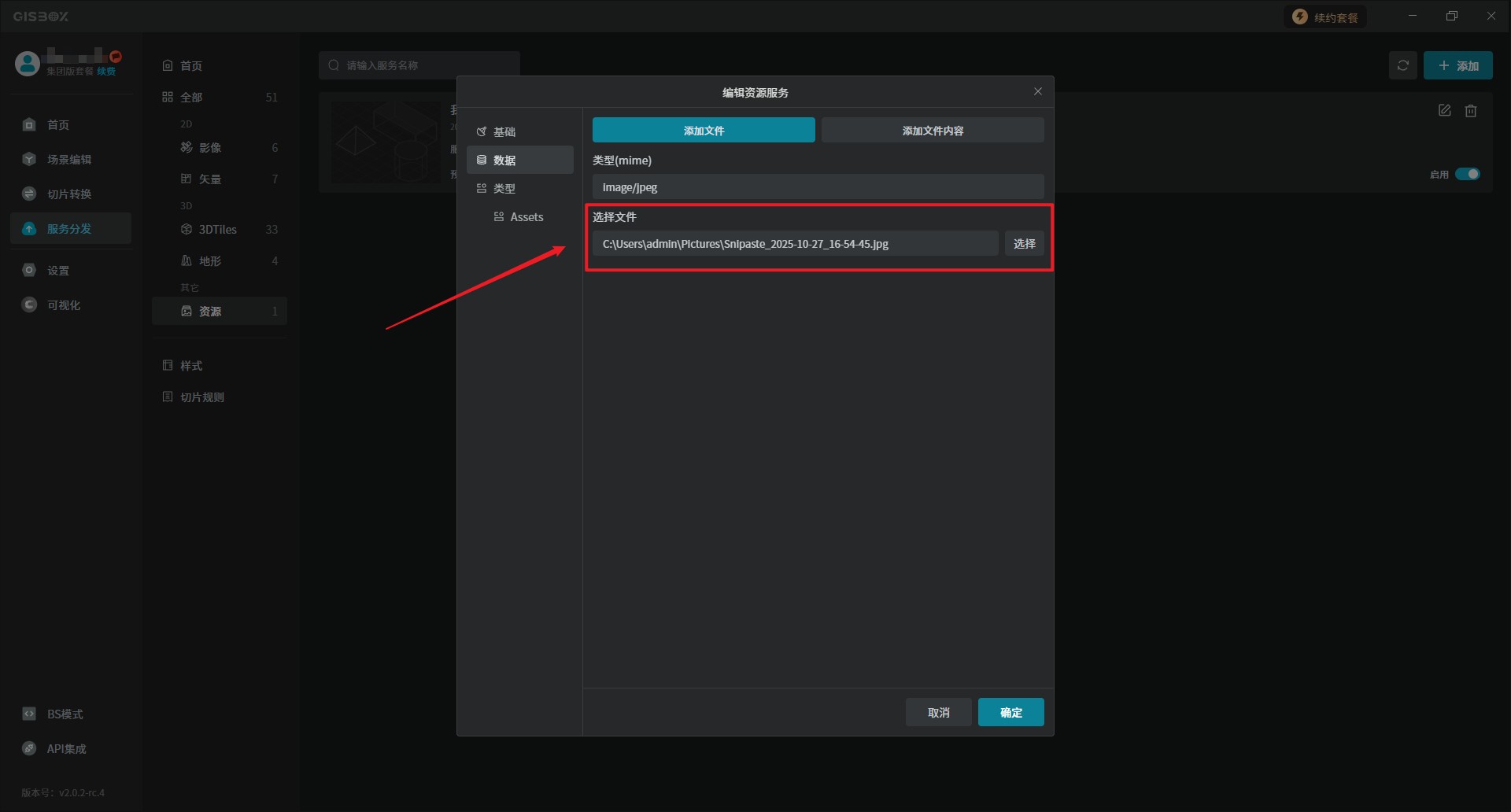The width and height of the screenshot is (1511, 812).
Task: Open the 基础 tab in dialog
Action: coord(504,132)
